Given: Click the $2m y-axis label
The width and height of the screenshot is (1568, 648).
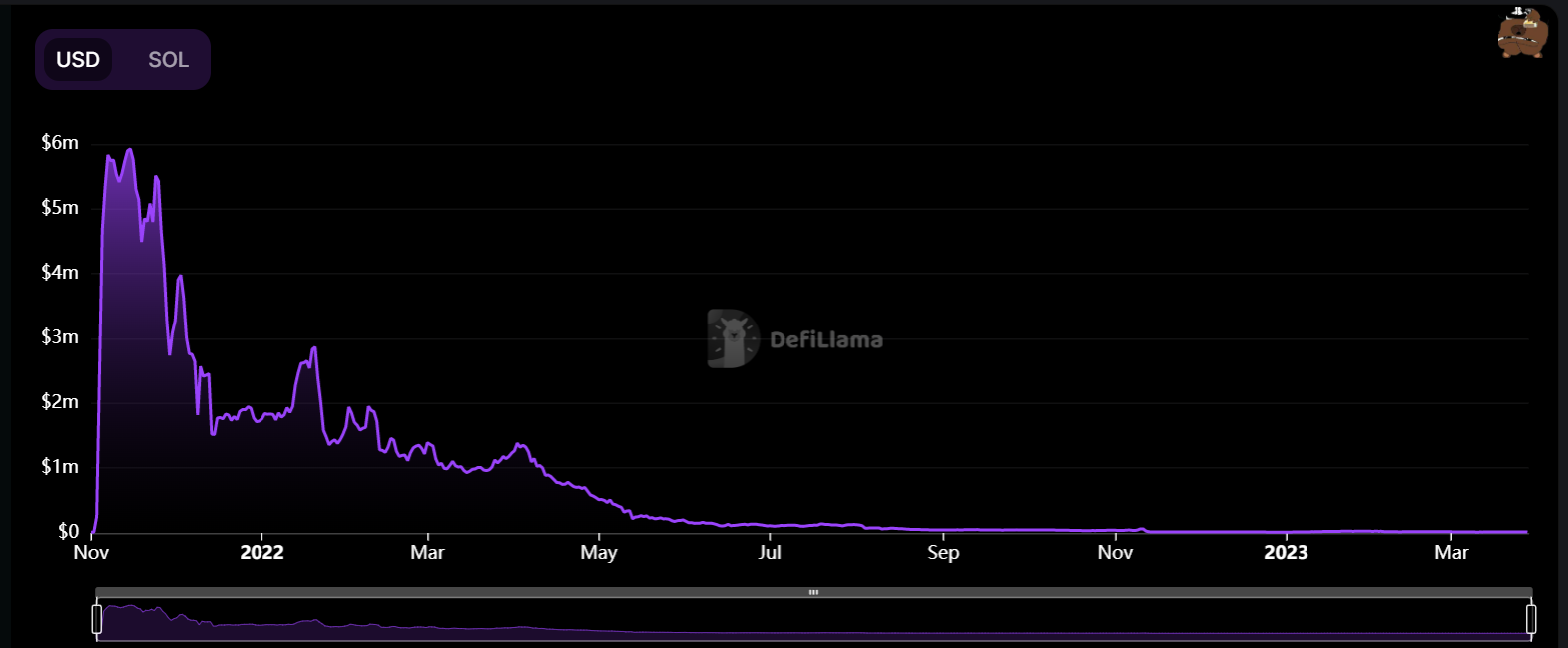Looking at the screenshot, I should (60, 402).
